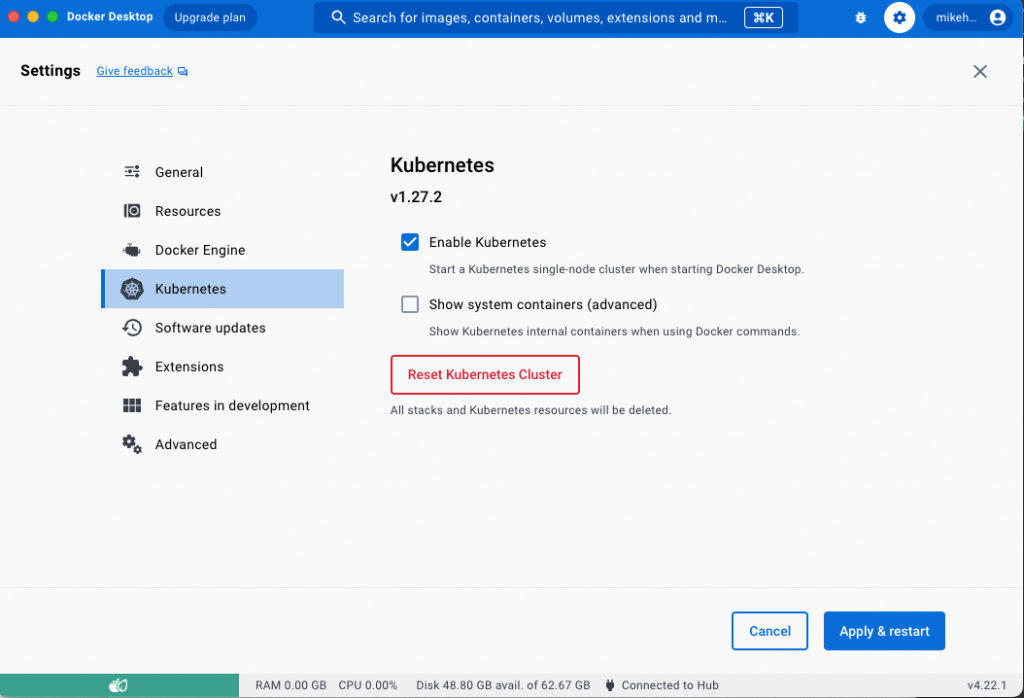The image size is (1024, 698).
Task: Click the Advanced gears icon
Action: tap(132, 444)
